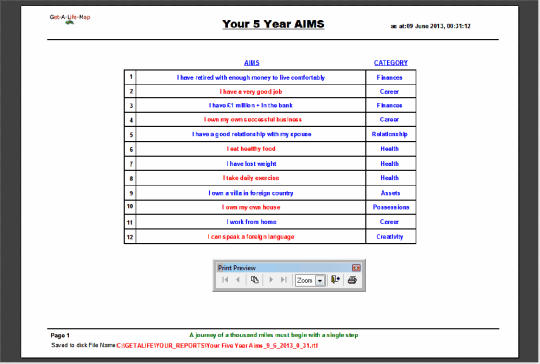Click Health category in row 6
Viewport: 540px width, 364px height.
(390, 149)
